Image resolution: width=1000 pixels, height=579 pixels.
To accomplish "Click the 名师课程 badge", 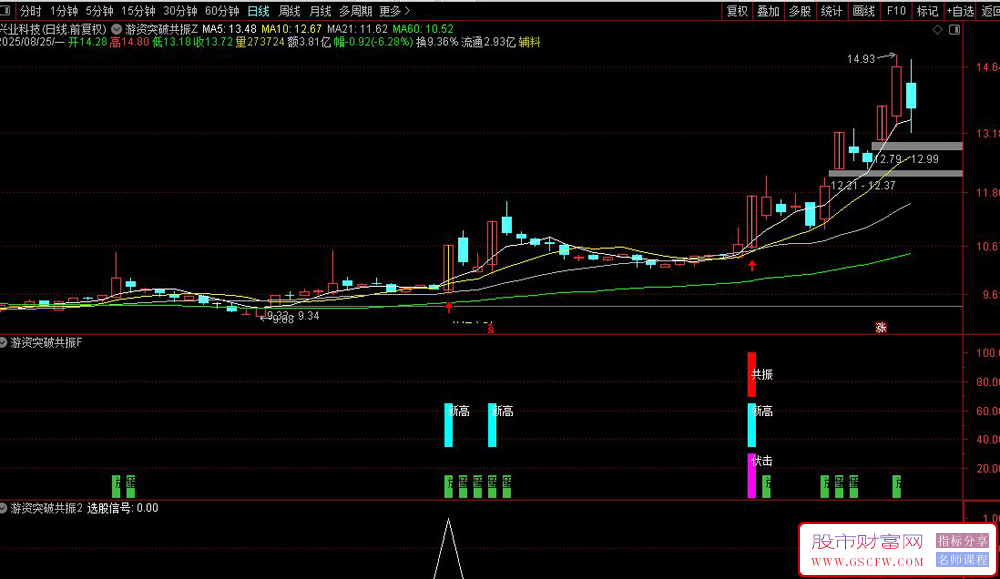I will (962, 560).
